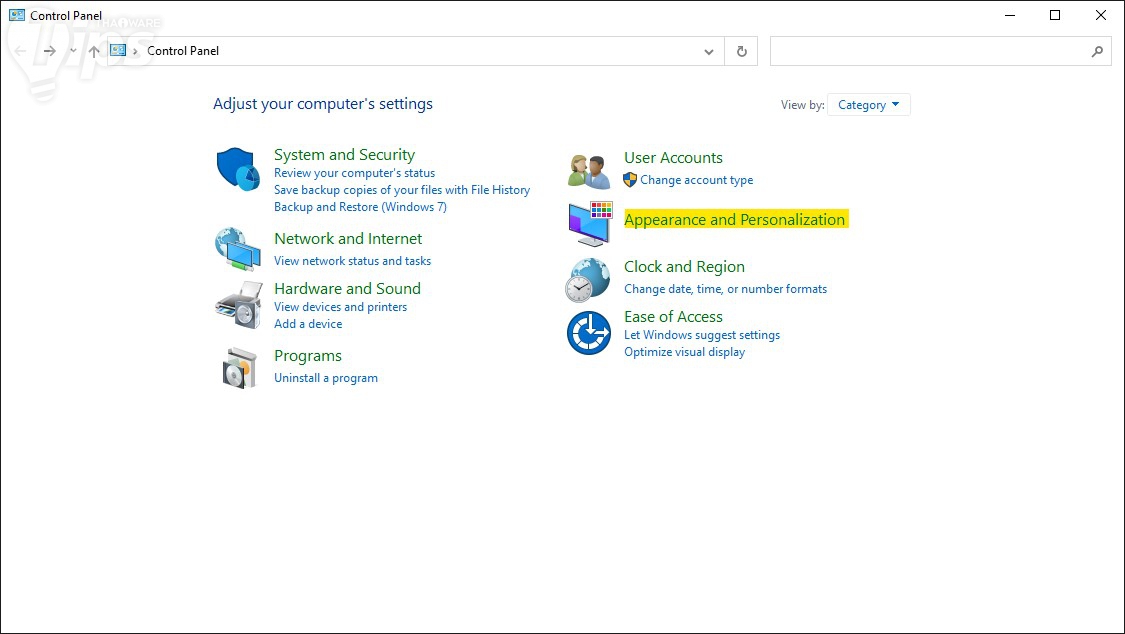Click the System and Security shield icon
Screen dimensions: 1125x634
(x=238, y=169)
